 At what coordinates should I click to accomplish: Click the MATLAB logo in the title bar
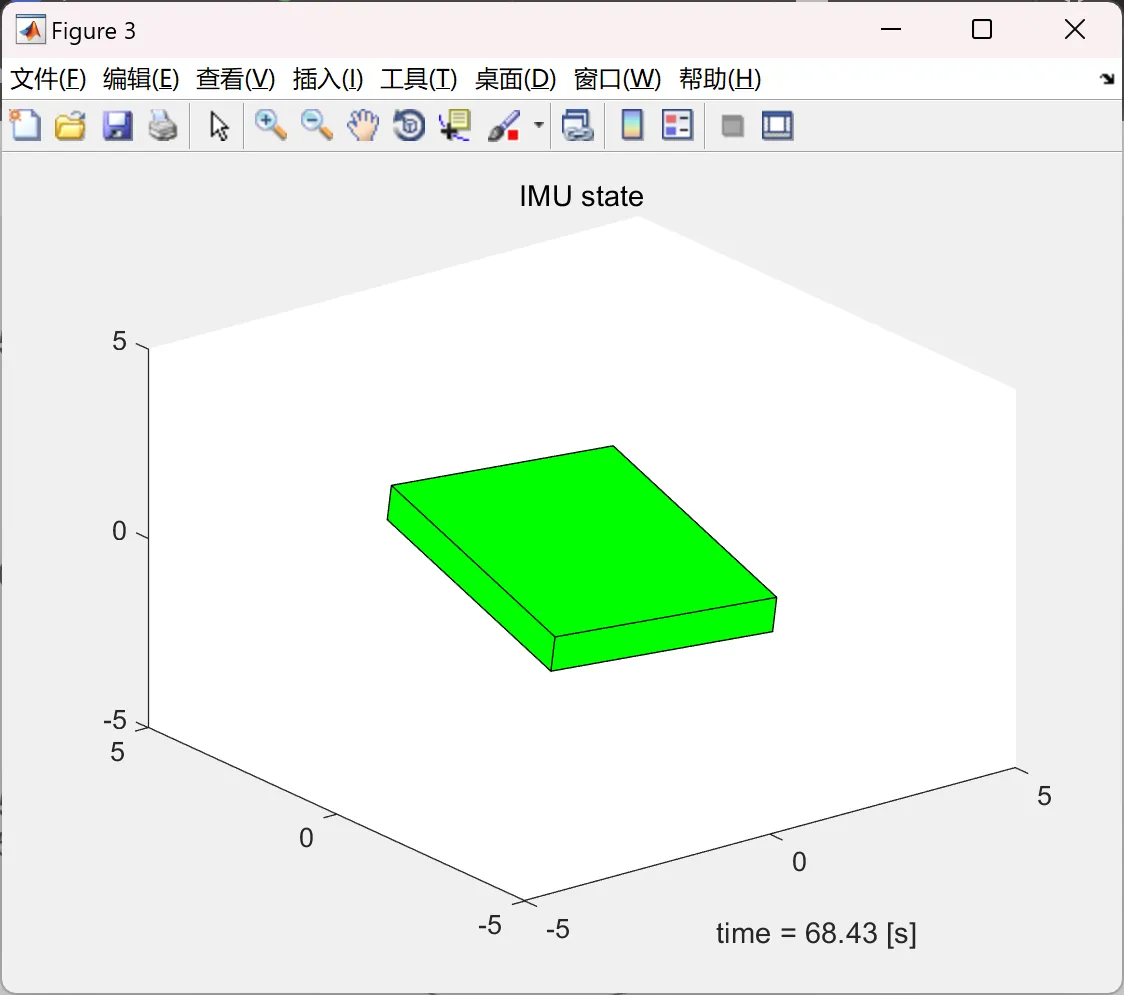[30, 30]
